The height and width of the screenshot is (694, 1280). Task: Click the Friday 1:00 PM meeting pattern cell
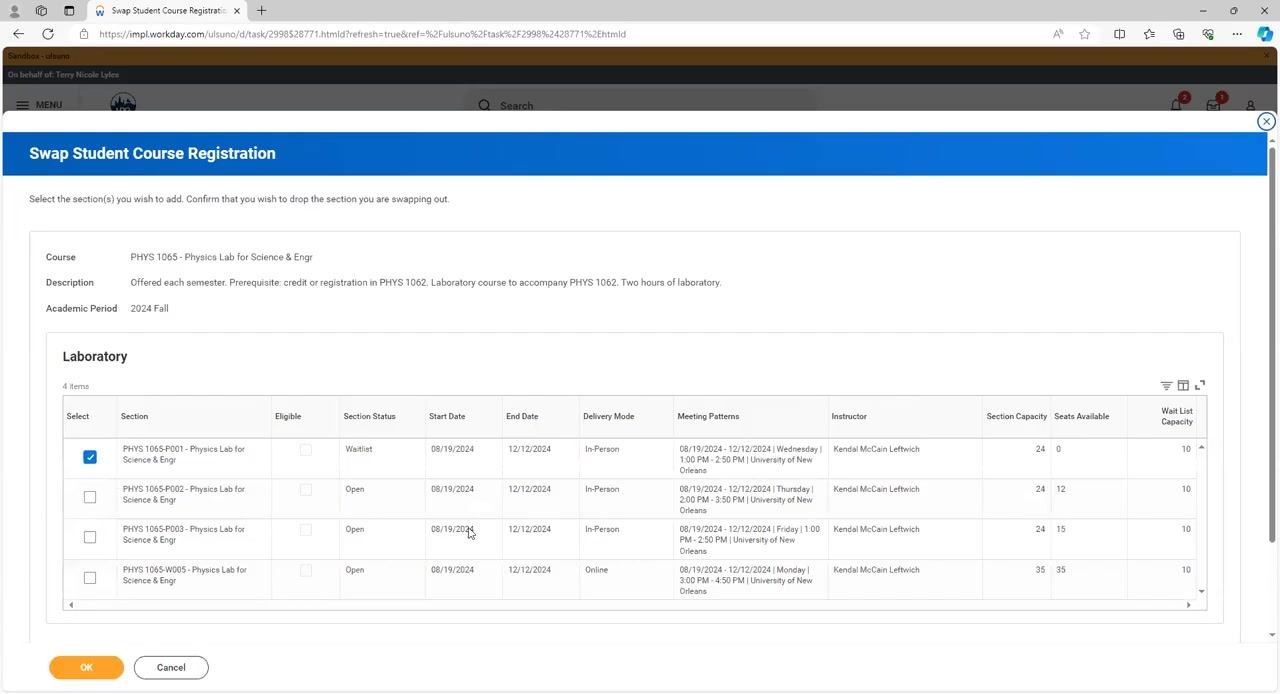[749, 540]
